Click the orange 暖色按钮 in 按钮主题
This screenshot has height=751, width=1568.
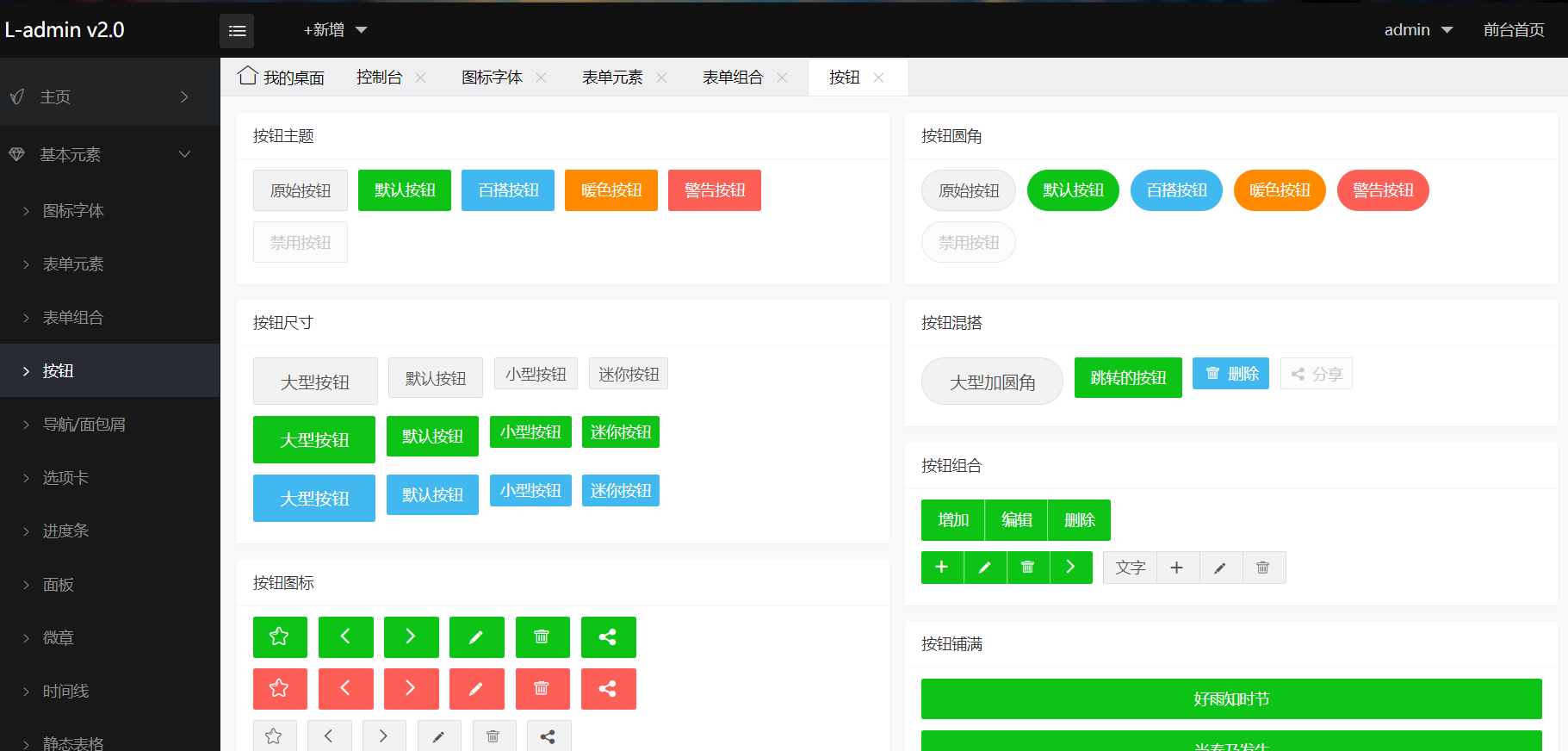click(x=610, y=190)
